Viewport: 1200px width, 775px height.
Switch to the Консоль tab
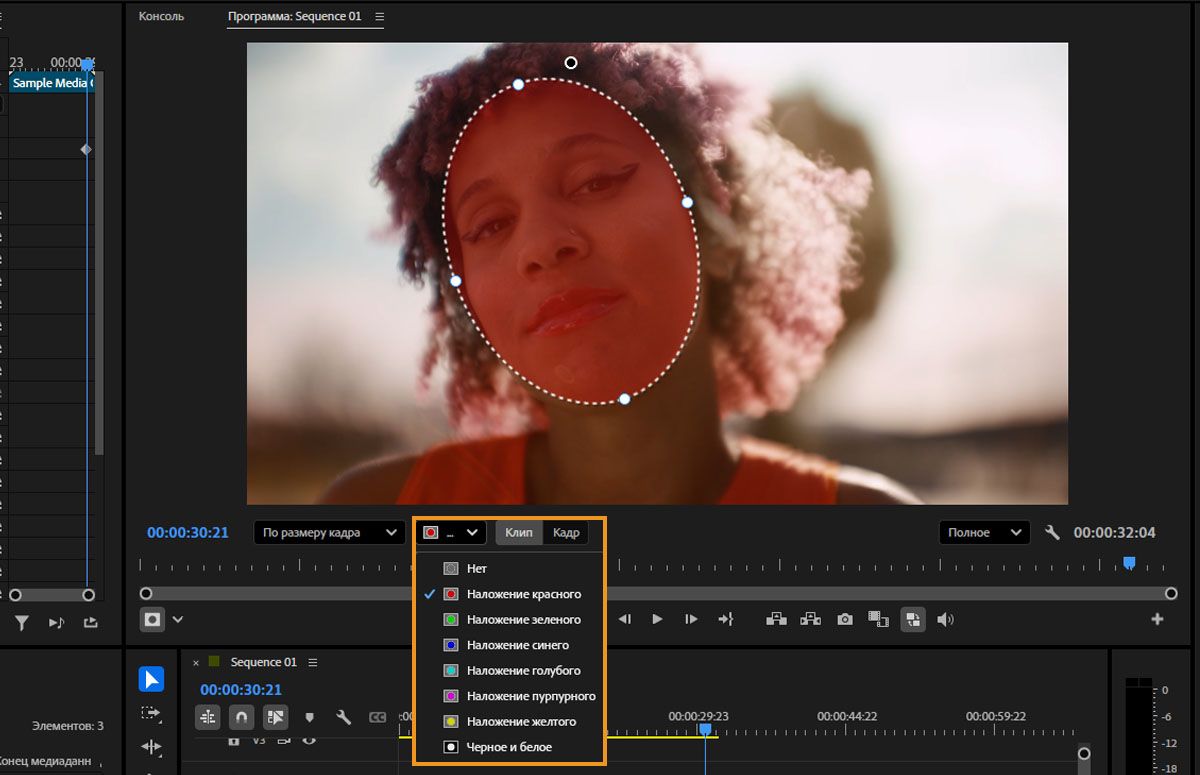161,17
